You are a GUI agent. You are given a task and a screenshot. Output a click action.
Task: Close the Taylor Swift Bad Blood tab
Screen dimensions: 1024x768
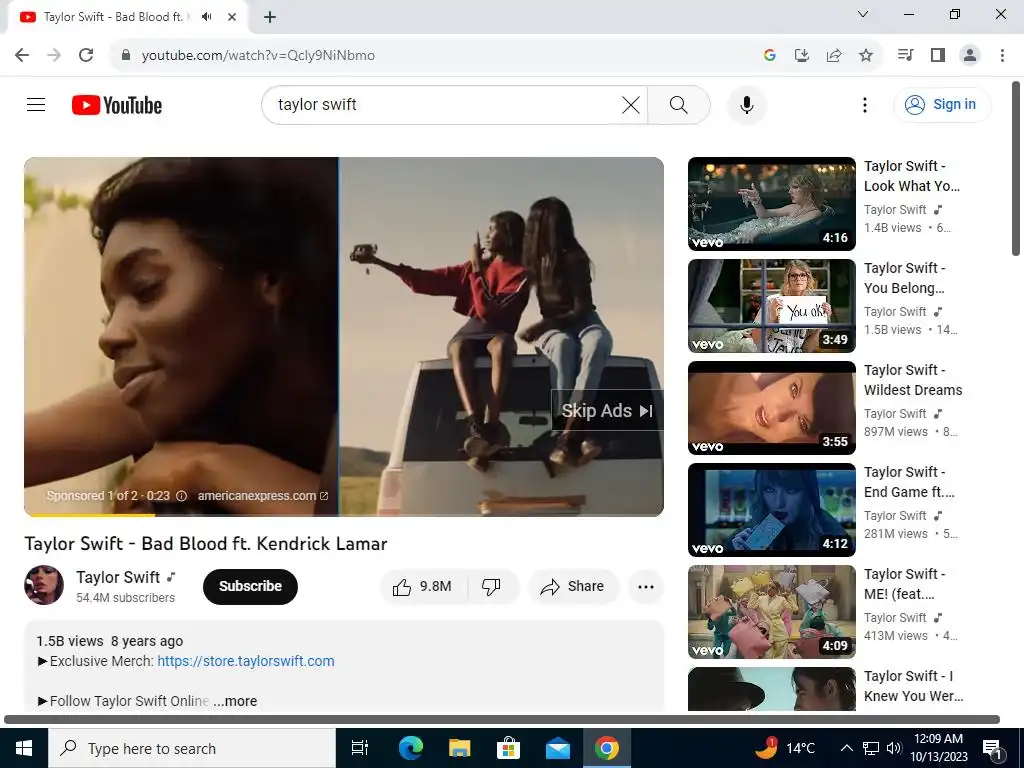pos(232,17)
